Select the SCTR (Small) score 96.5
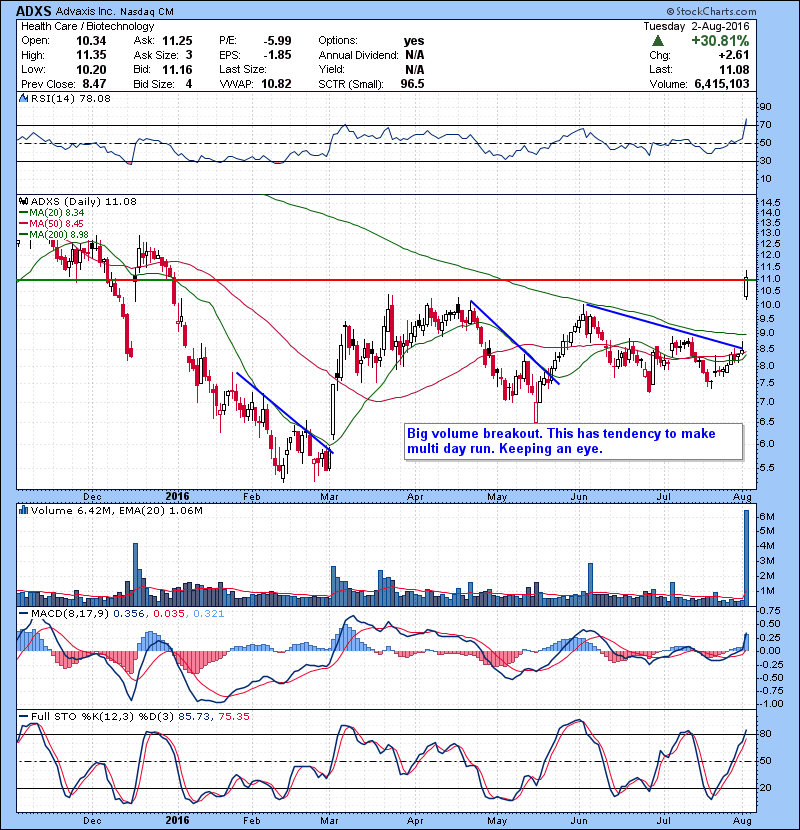The height and width of the screenshot is (830, 800). coord(412,84)
